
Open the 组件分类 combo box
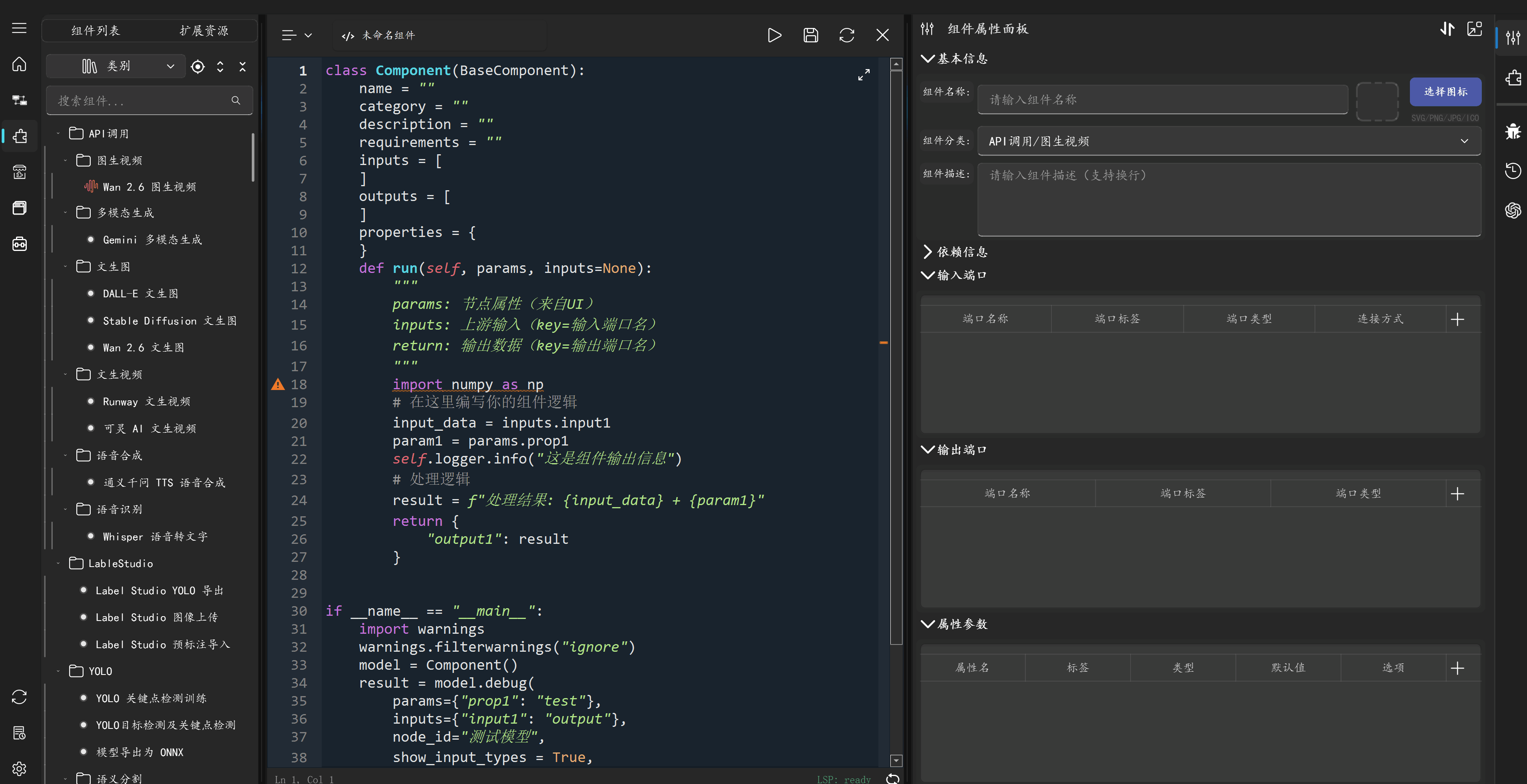[x=1229, y=141]
